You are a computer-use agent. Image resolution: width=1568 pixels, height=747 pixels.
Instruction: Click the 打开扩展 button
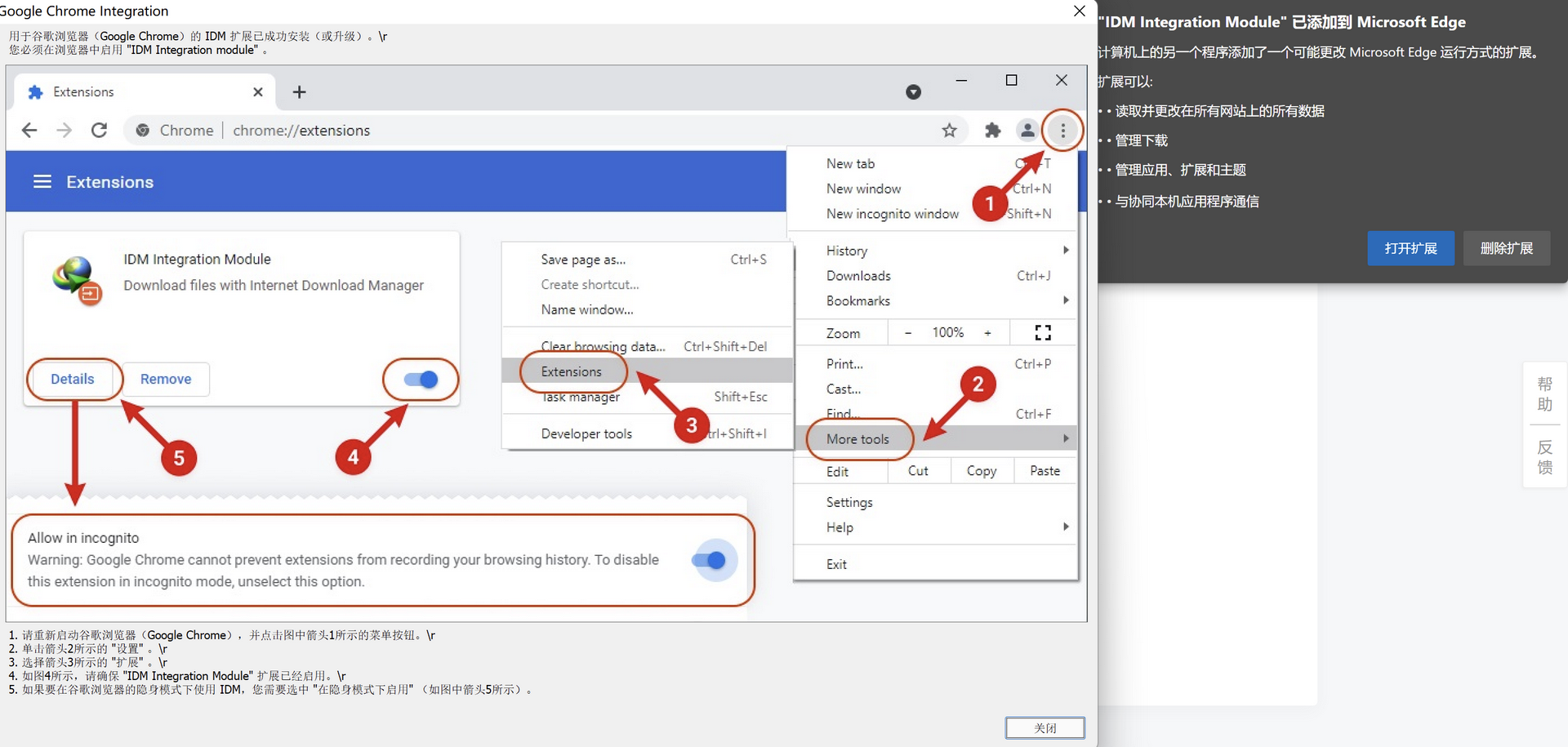pos(1410,248)
